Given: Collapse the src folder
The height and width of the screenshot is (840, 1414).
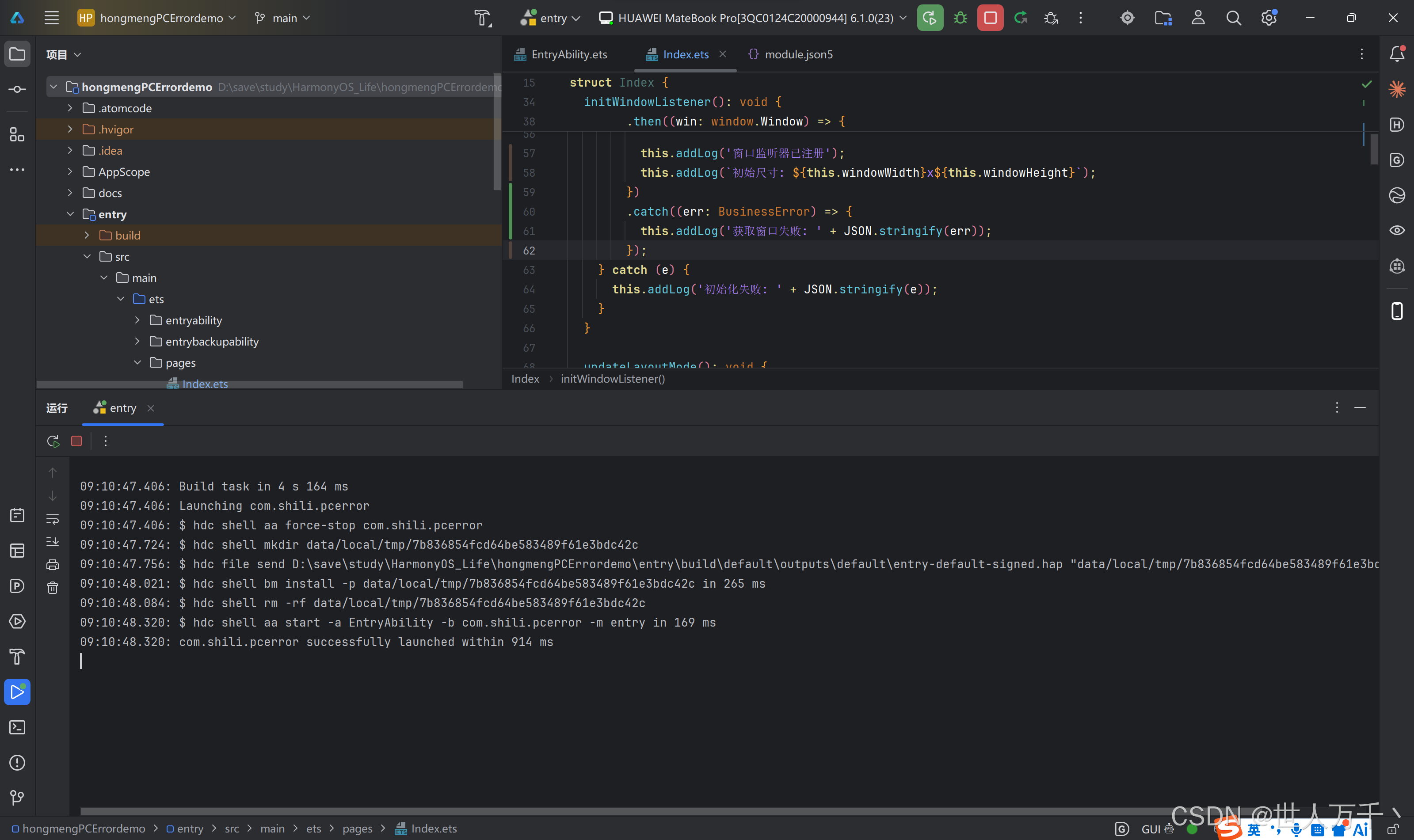Looking at the screenshot, I should pyautogui.click(x=87, y=256).
